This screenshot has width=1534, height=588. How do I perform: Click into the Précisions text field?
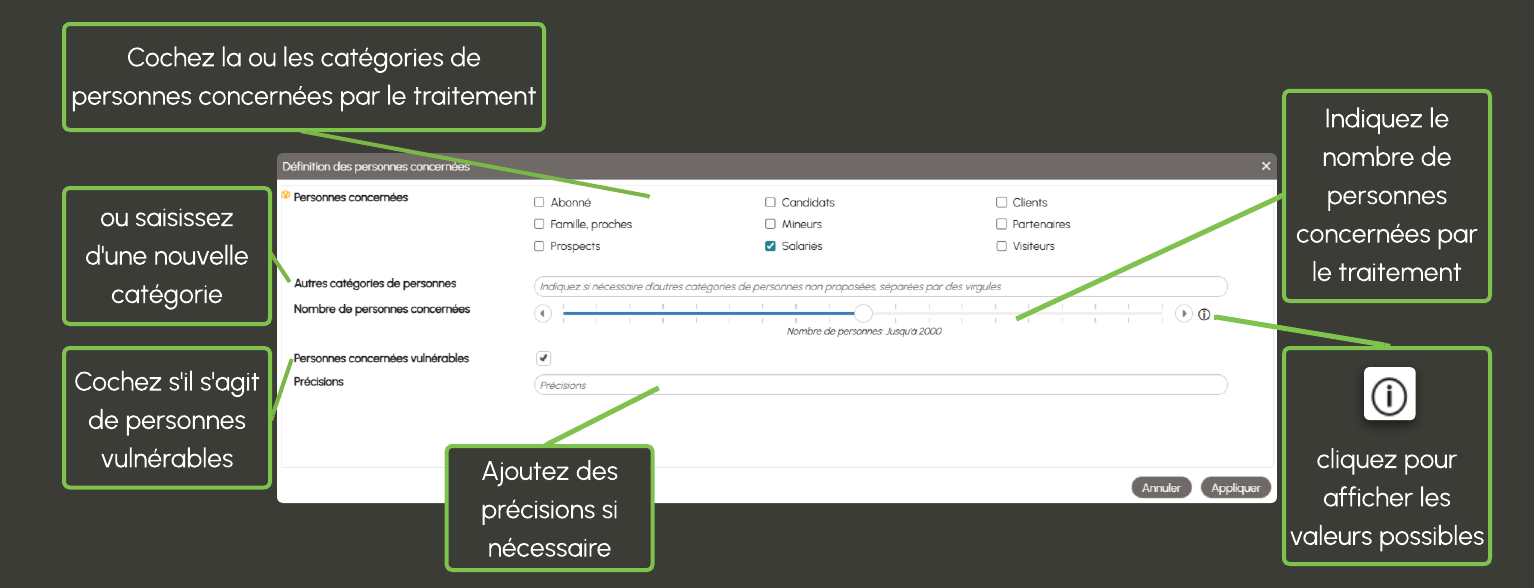tap(880, 385)
